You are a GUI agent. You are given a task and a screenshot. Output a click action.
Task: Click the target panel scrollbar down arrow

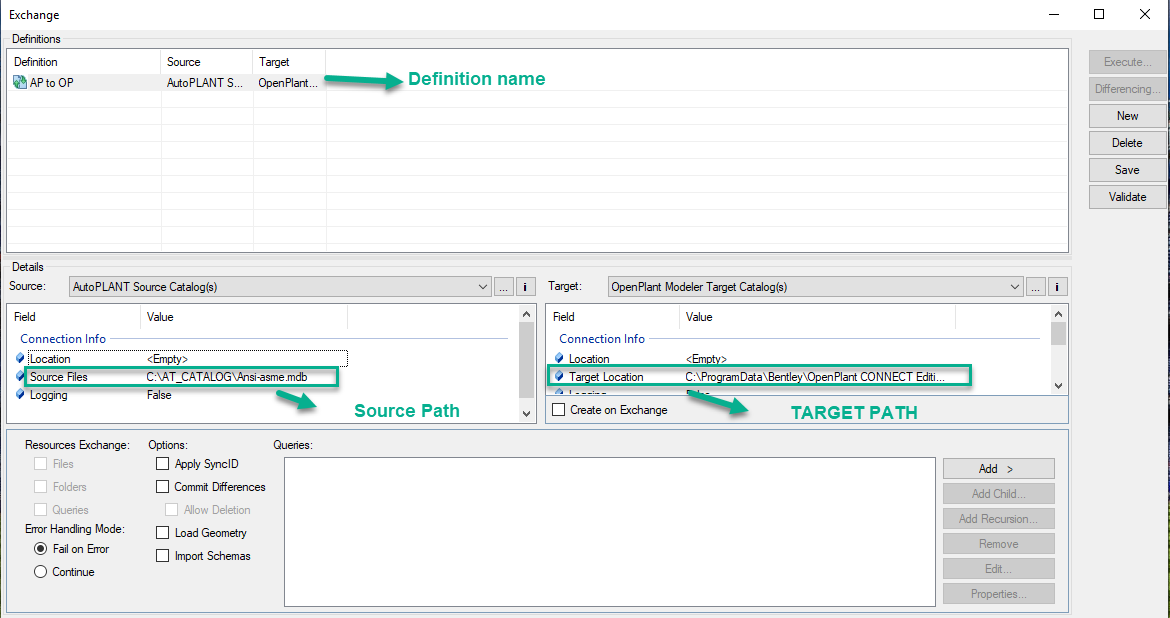coord(1058,386)
